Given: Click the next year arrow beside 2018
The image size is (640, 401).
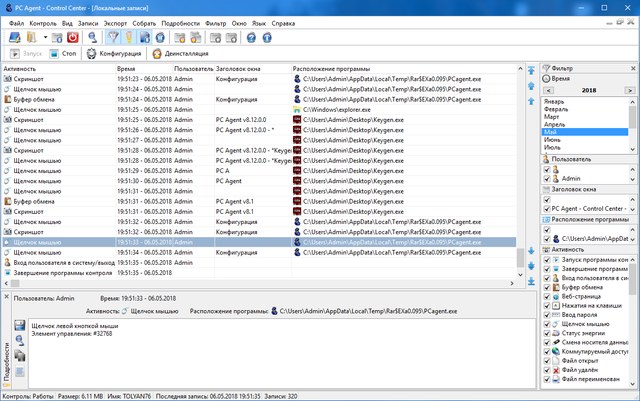Looking at the screenshot, I should coord(627,88).
